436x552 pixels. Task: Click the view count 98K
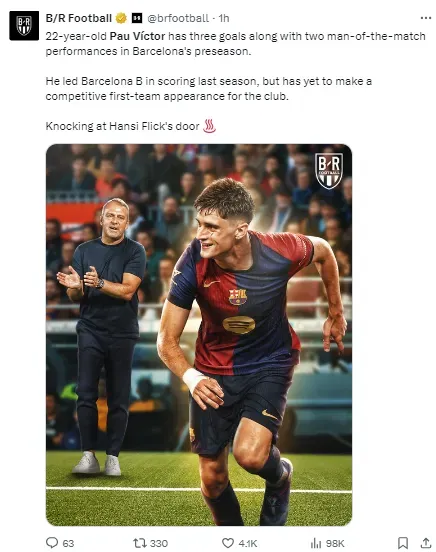pos(335,543)
